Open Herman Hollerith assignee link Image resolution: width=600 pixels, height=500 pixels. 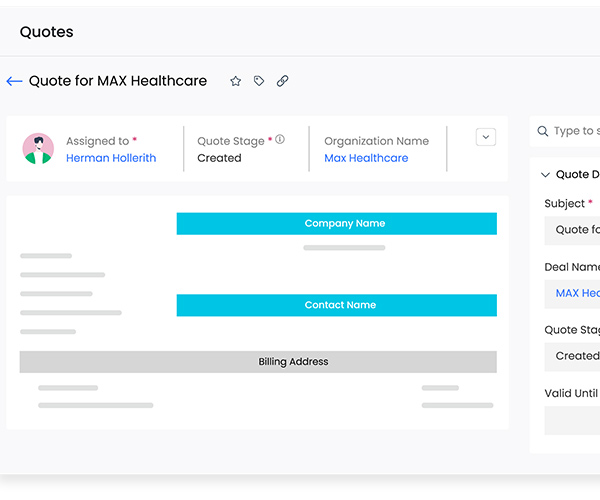point(111,158)
